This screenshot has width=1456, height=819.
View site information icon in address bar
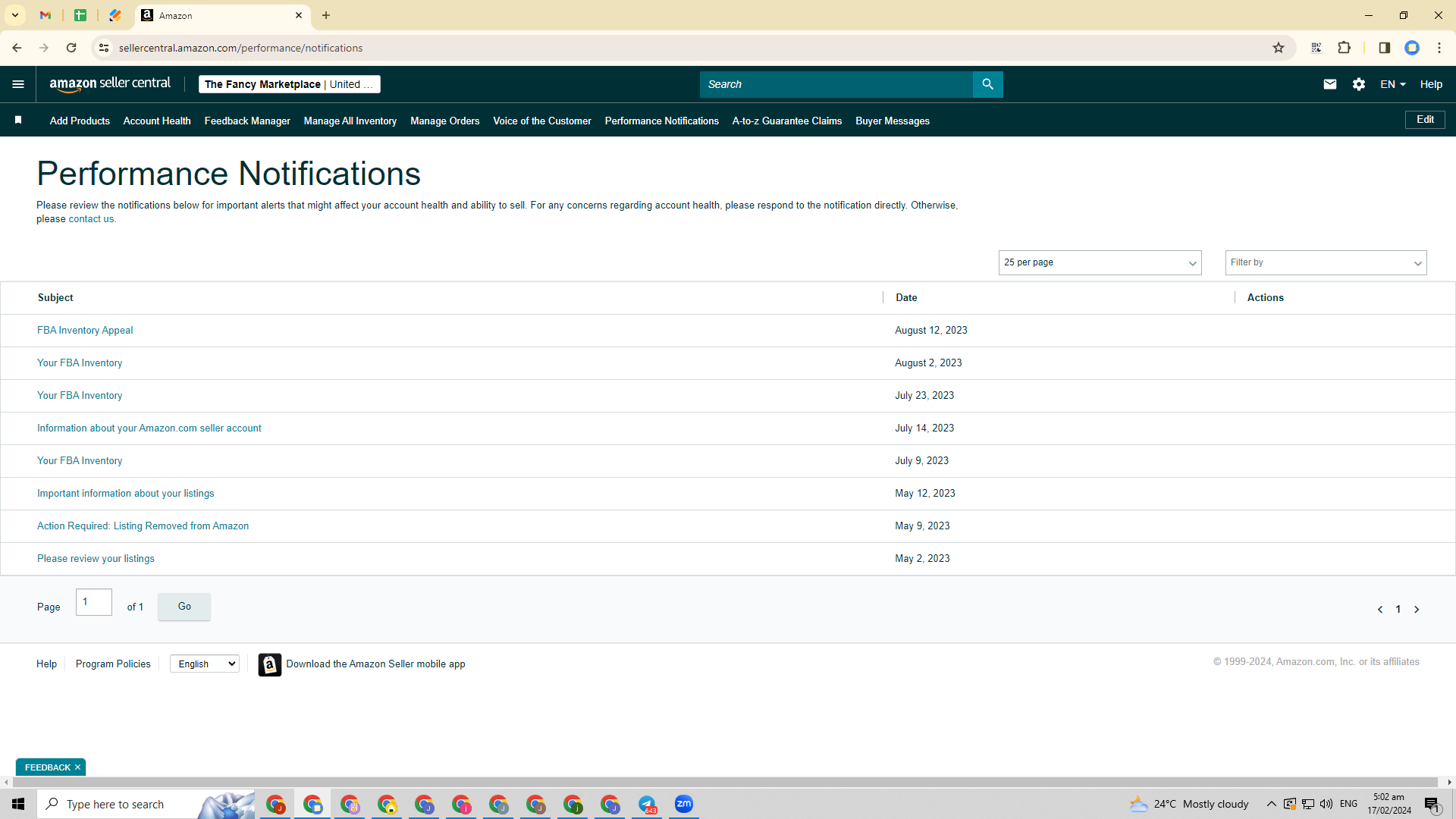[x=104, y=48]
